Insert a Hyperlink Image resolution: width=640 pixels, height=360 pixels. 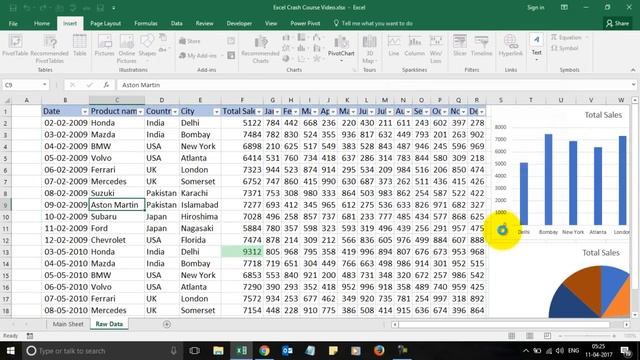(x=511, y=45)
